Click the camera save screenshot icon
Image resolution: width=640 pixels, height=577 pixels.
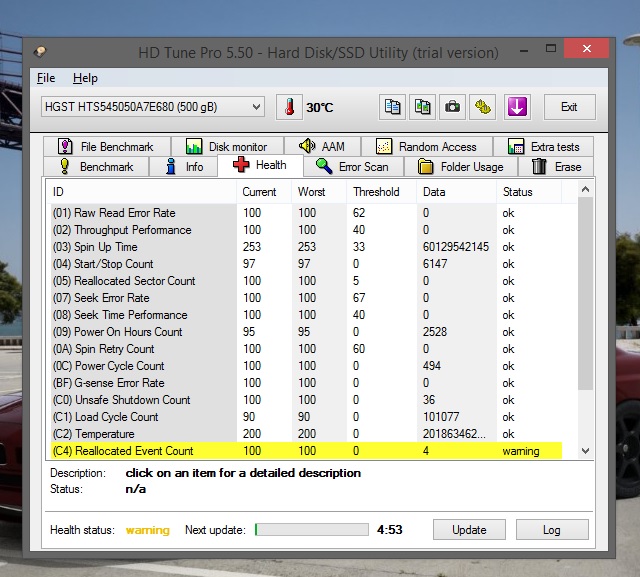[452, 107]
